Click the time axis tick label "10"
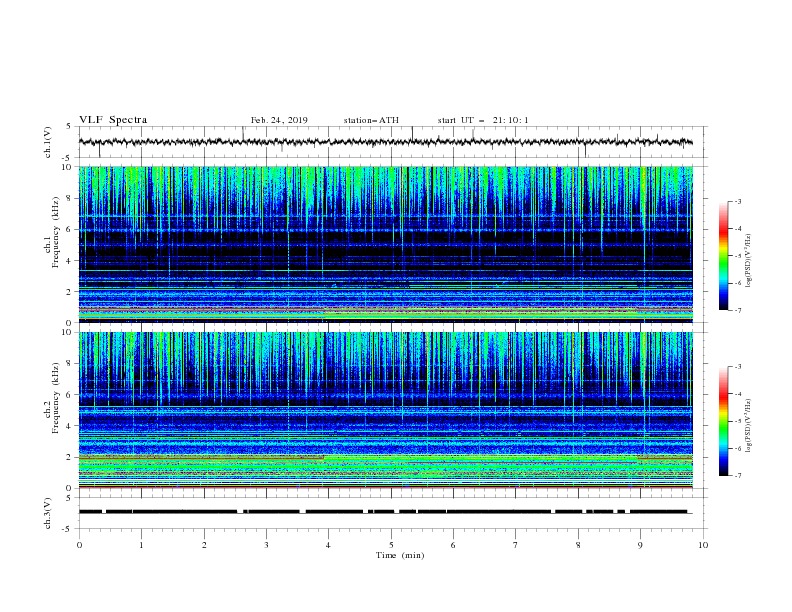792x612 pixels. [x=703, y=545]
